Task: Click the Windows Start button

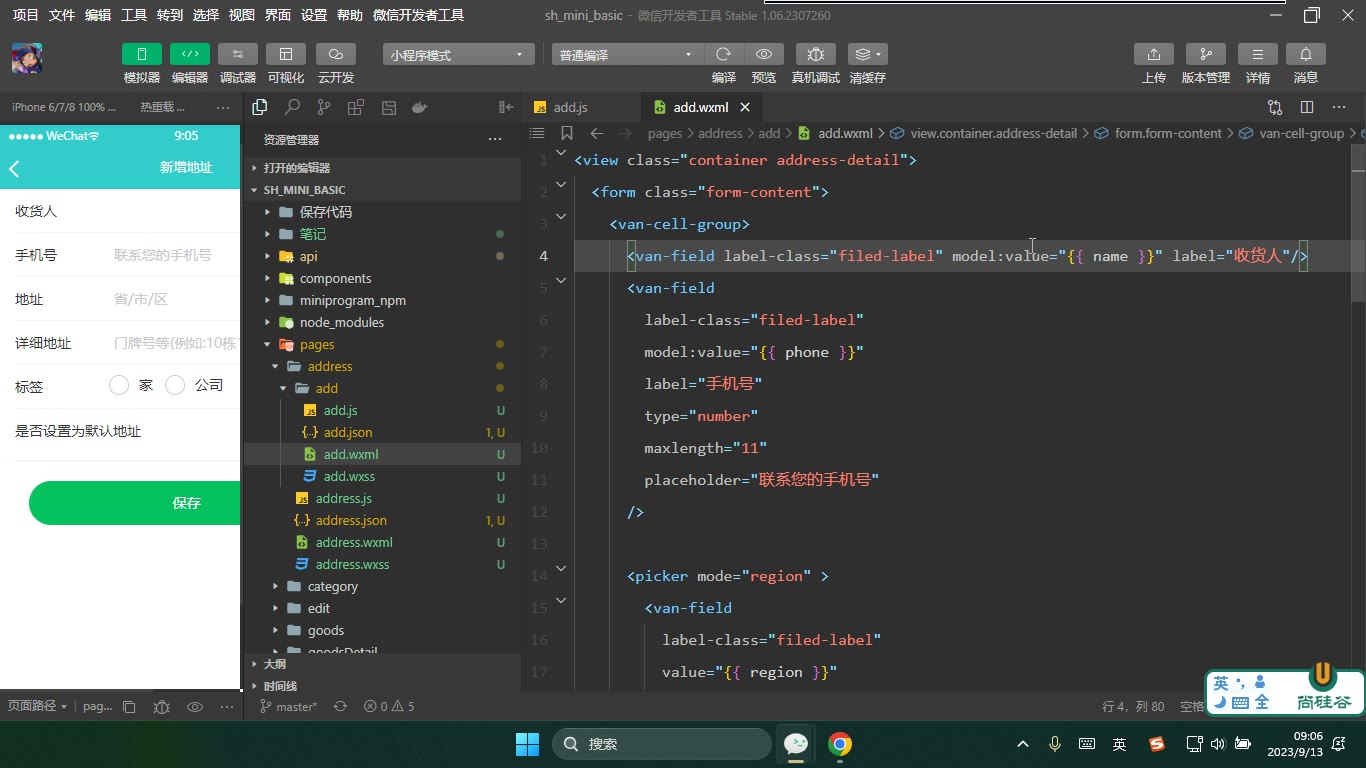Action: pos(527,744)
